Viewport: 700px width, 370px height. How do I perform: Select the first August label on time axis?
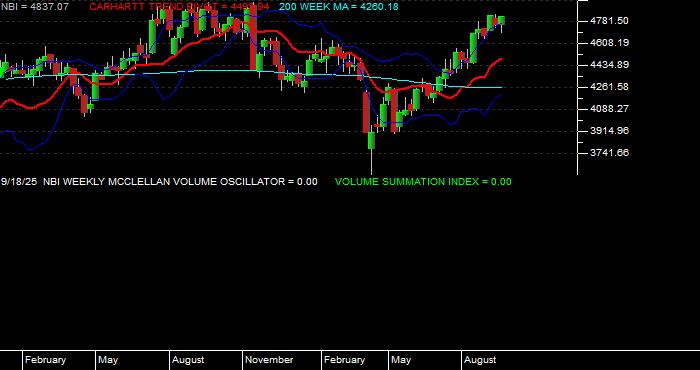(x=188, y=360)
